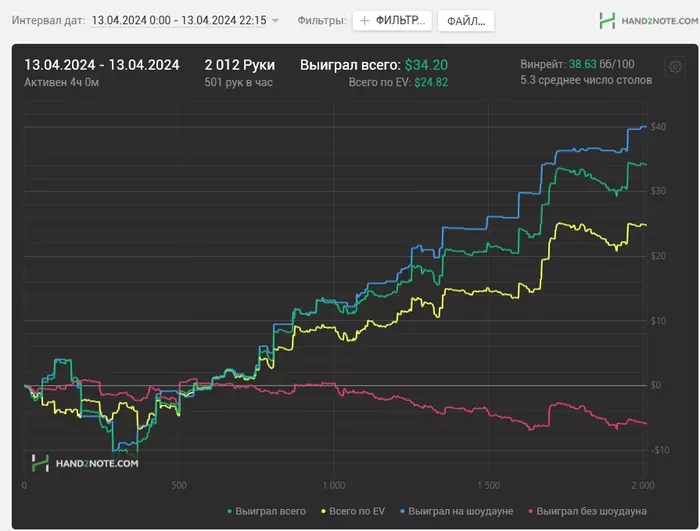Click the $40 y-axis label
700x531 pixels.
click(658, 127)
